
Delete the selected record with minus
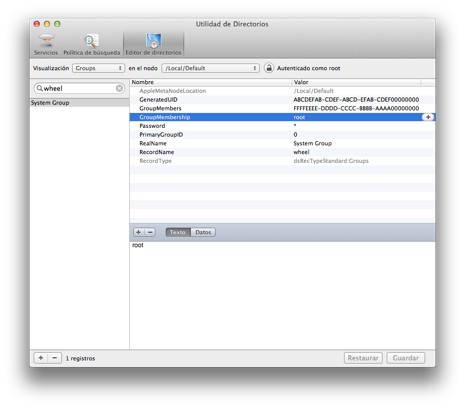(x=55, y=358)
